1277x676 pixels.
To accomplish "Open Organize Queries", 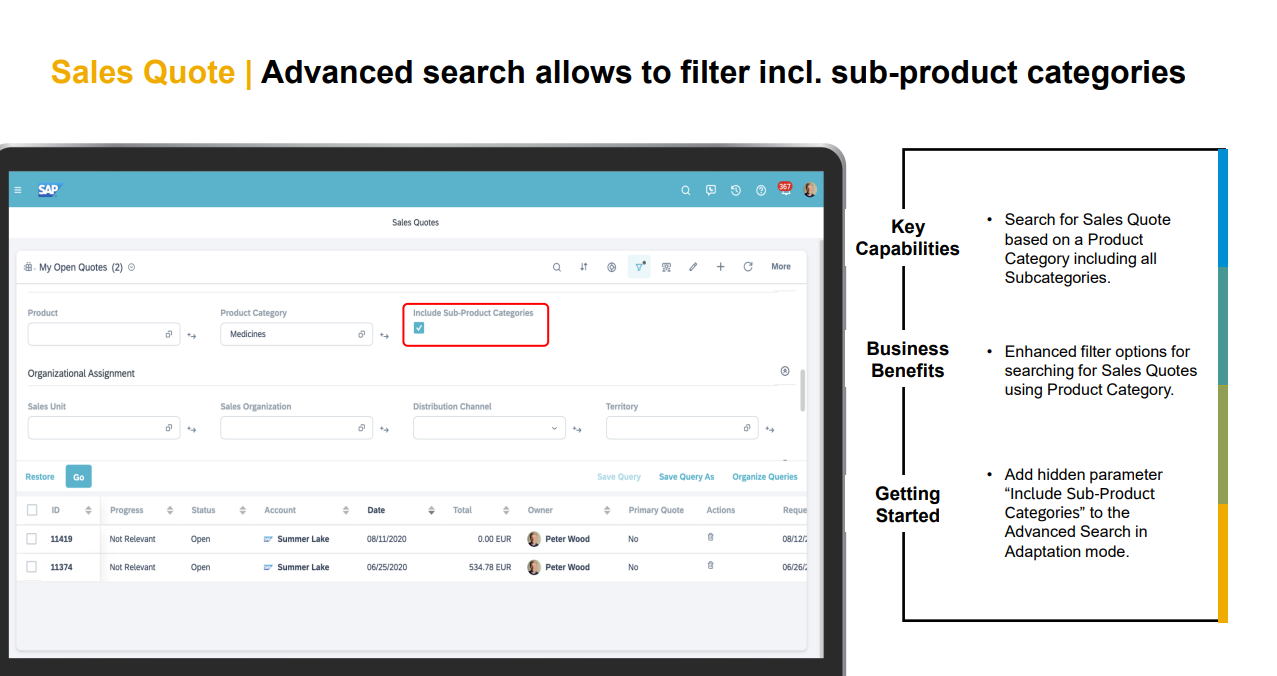I will click(765, 477).
